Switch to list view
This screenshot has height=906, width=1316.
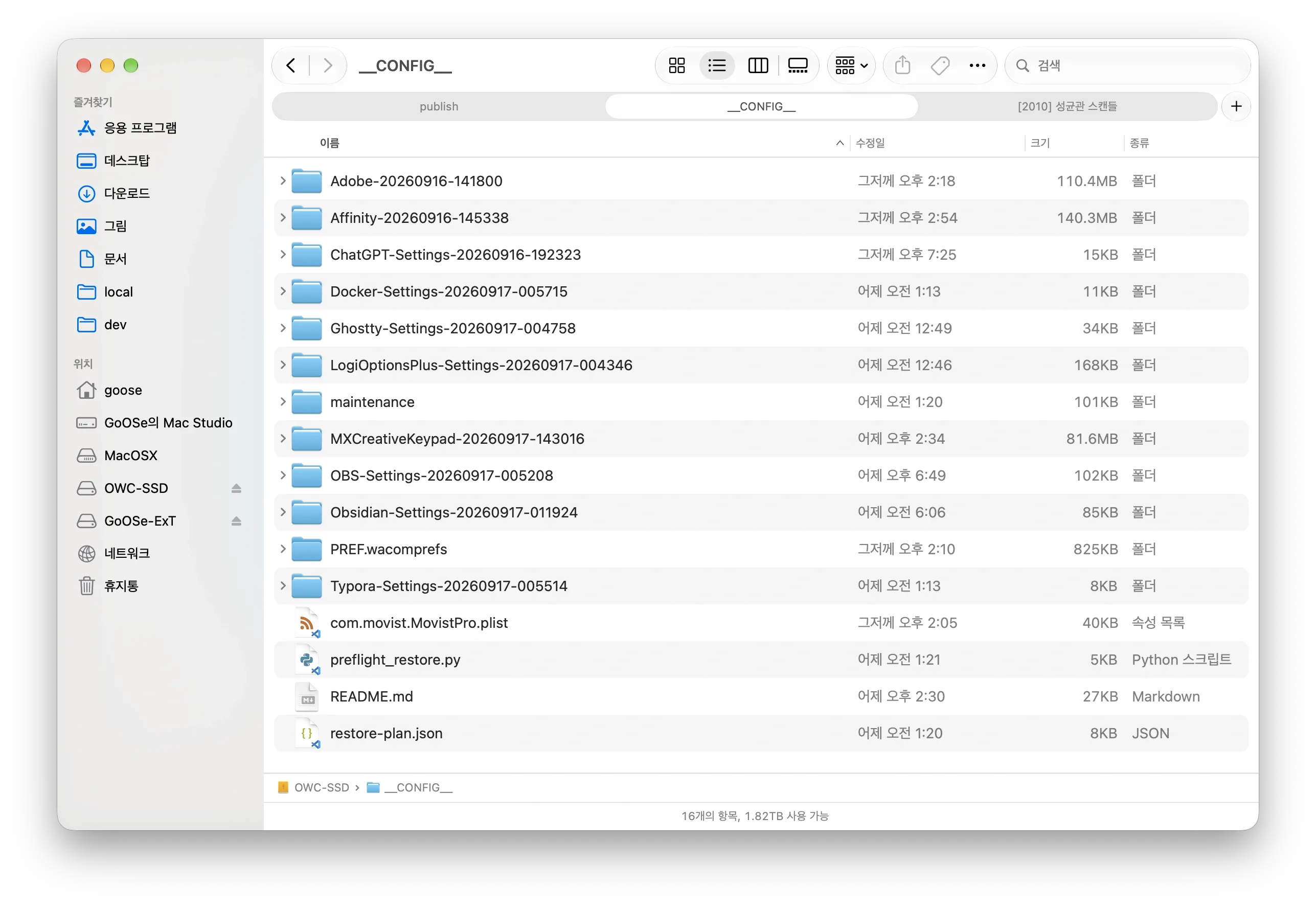[x=717, y=66]
